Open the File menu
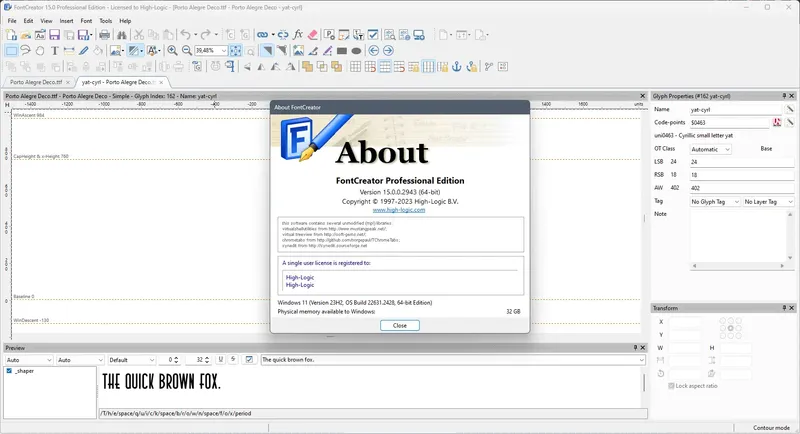Image resolution: width=800 pixels, height=434 pixels. point(12,21)
